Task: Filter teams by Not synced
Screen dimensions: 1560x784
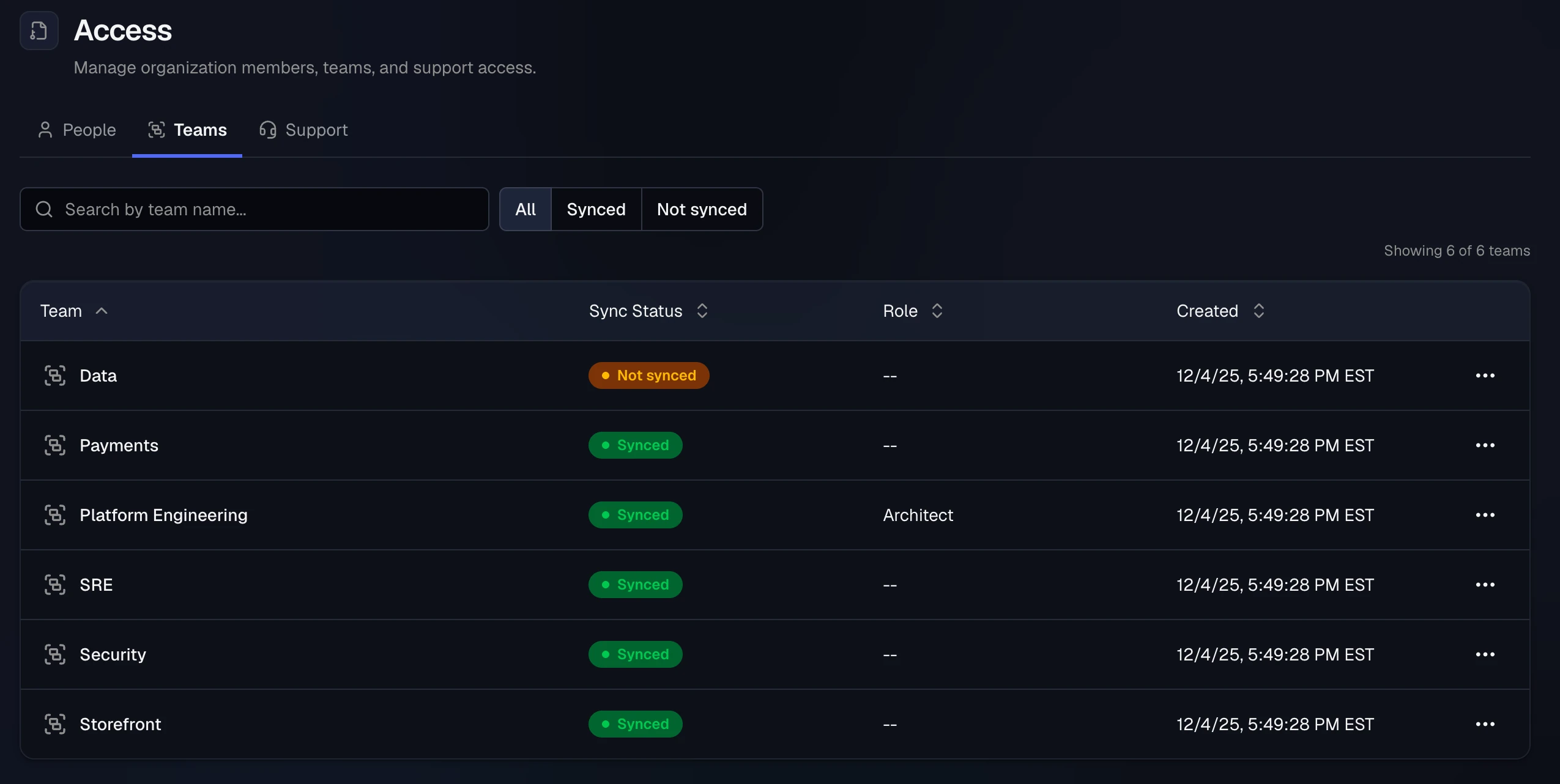Action: tap(702, 209)
